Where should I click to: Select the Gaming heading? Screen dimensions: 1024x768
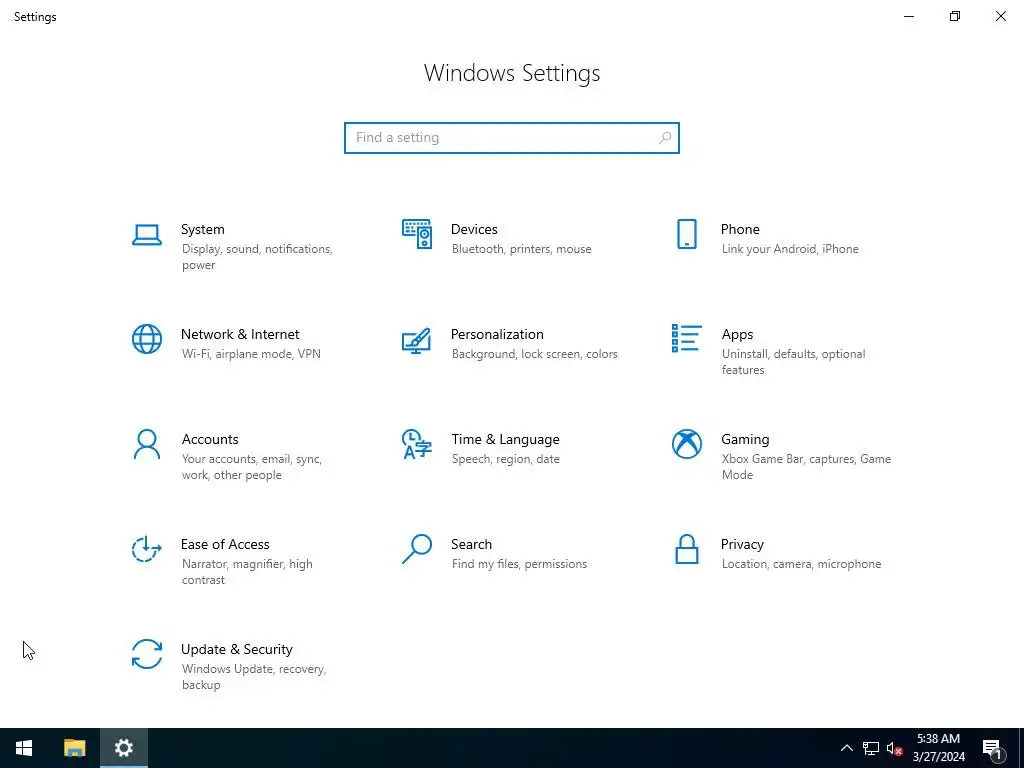tap(745, 440)
